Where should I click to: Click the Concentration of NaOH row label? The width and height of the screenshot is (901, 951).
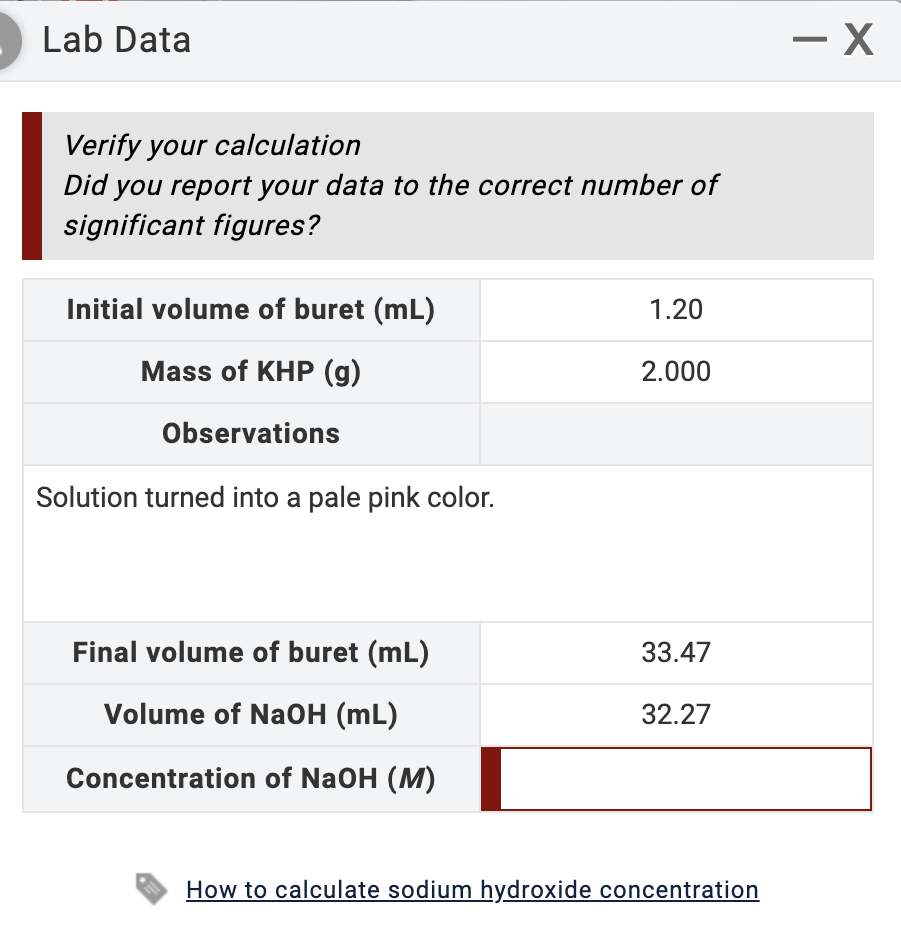click(250, 778)
